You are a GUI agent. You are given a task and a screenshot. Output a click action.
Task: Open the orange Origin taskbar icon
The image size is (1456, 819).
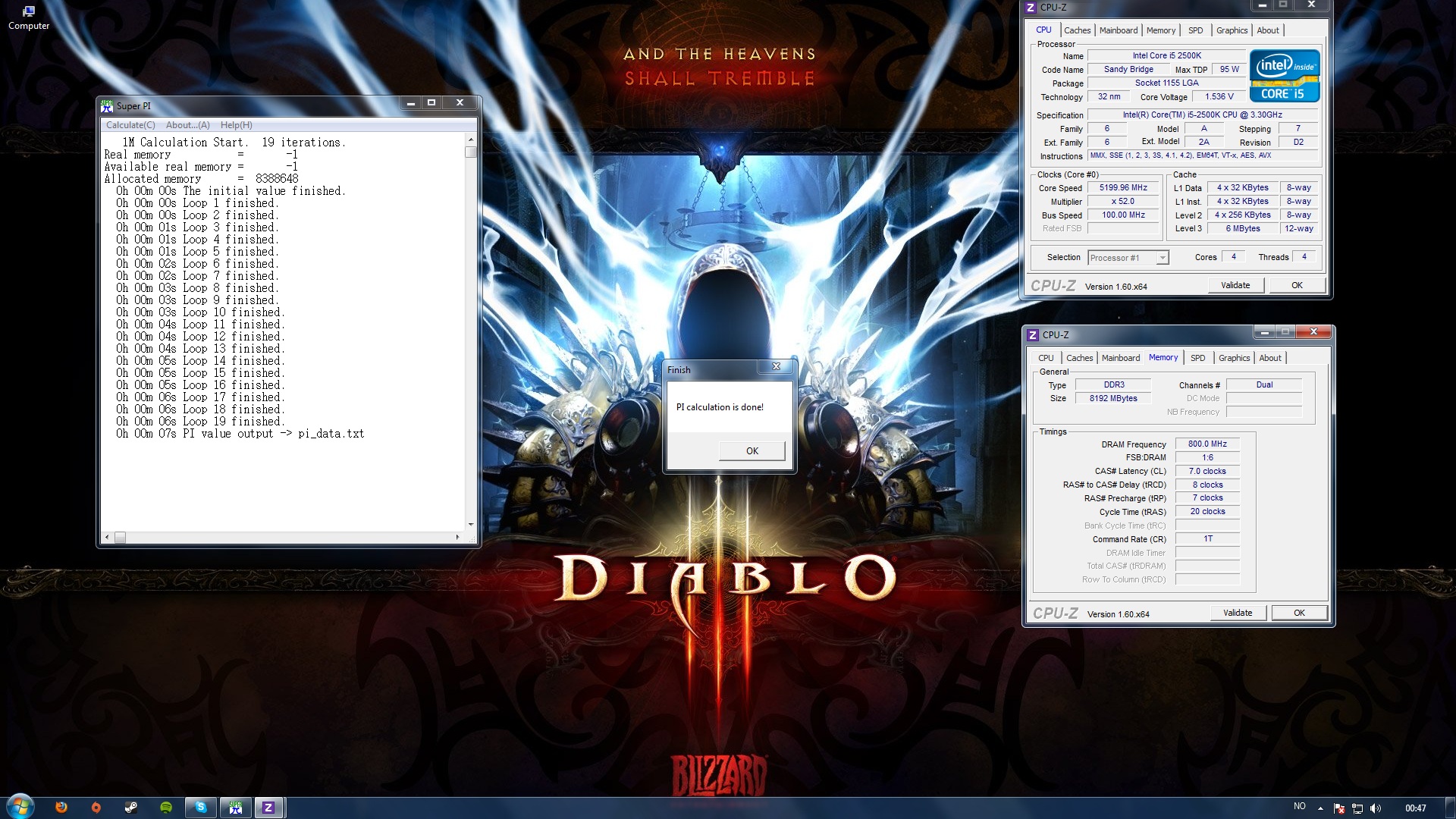tap(96, 808)
